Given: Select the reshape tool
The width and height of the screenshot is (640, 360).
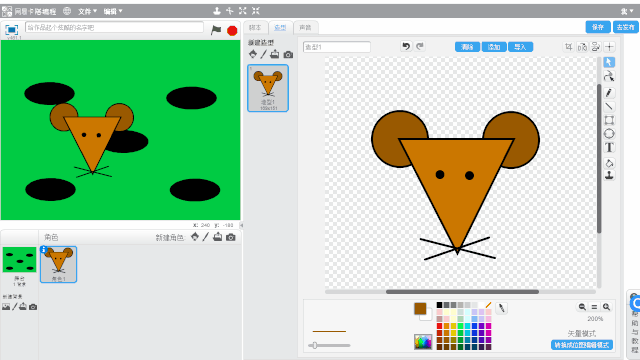Looking at the screenshot, I should click(x=609, y=76).
